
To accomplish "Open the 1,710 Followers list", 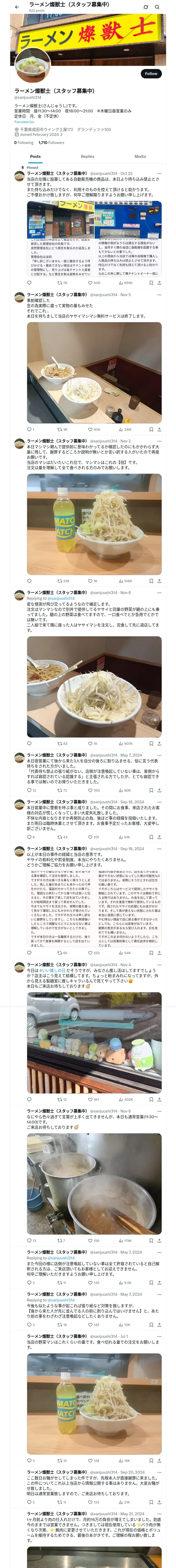I will point(51,142).
